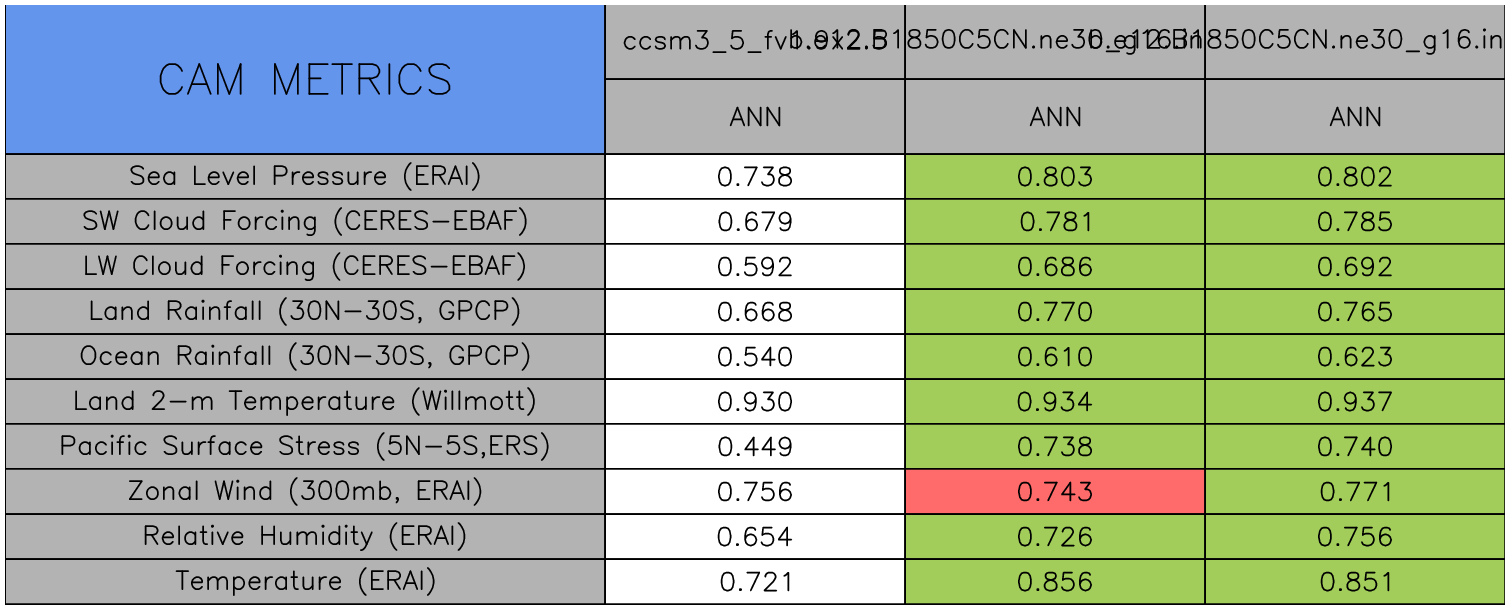Viewport: 1510px width, 610px height.
Task: Select the green cell showing 0.856
Action: (x=1055, y=582)
